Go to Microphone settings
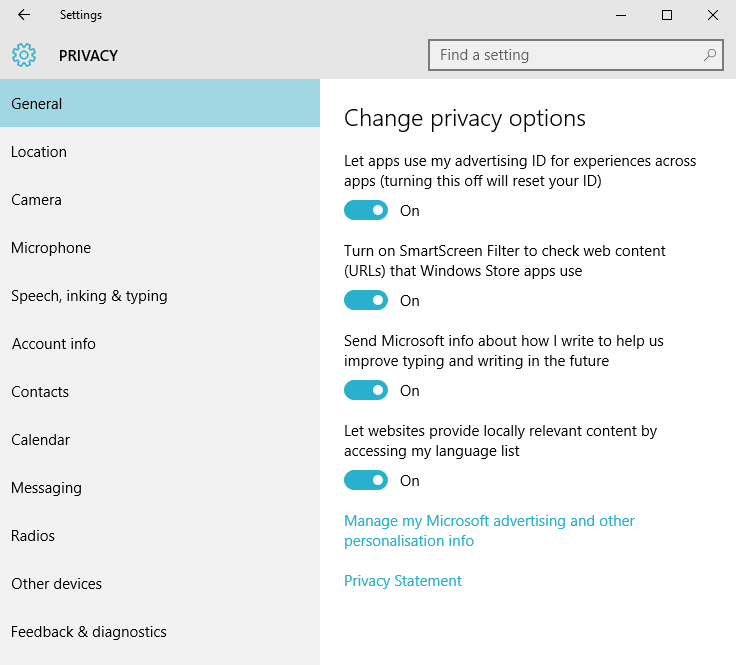The height and width of the screenshot is (665, 736). click(x=160, y=248)
